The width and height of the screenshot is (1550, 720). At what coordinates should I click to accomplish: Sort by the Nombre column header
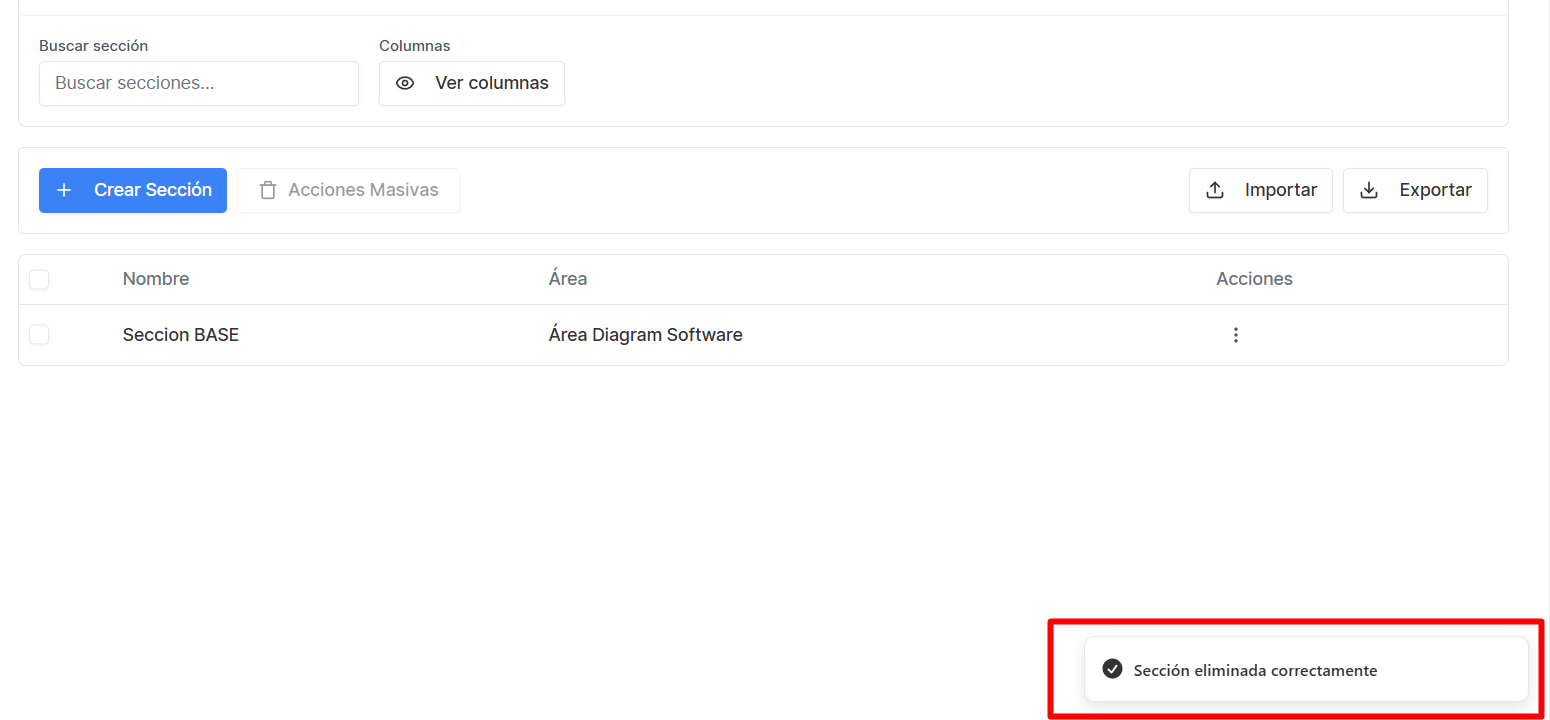[x=156, y=279]
